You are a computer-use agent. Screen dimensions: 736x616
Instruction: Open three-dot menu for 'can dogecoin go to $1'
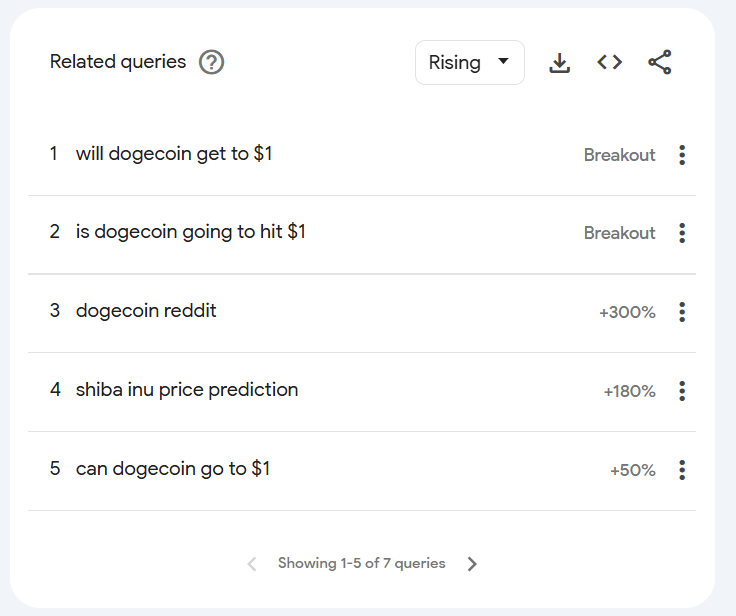[682, 470]
